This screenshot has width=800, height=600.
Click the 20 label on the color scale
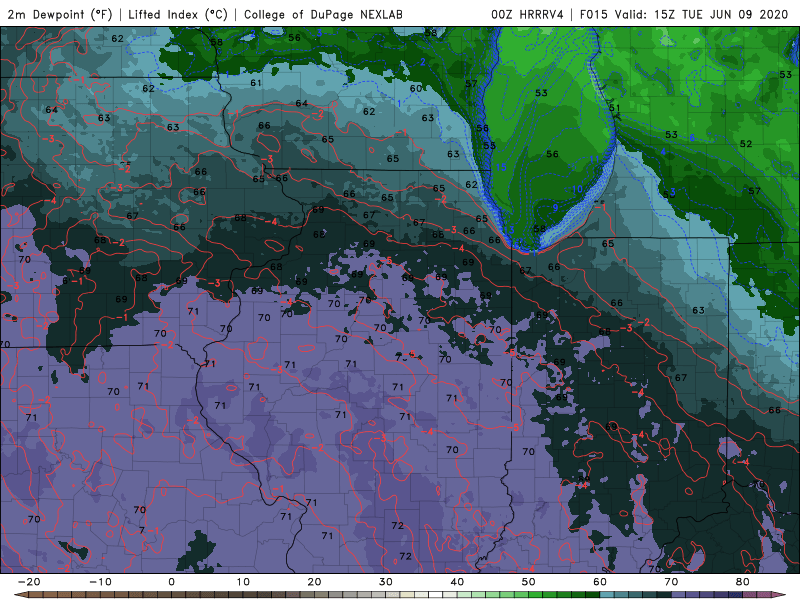[x=314, y=582]
